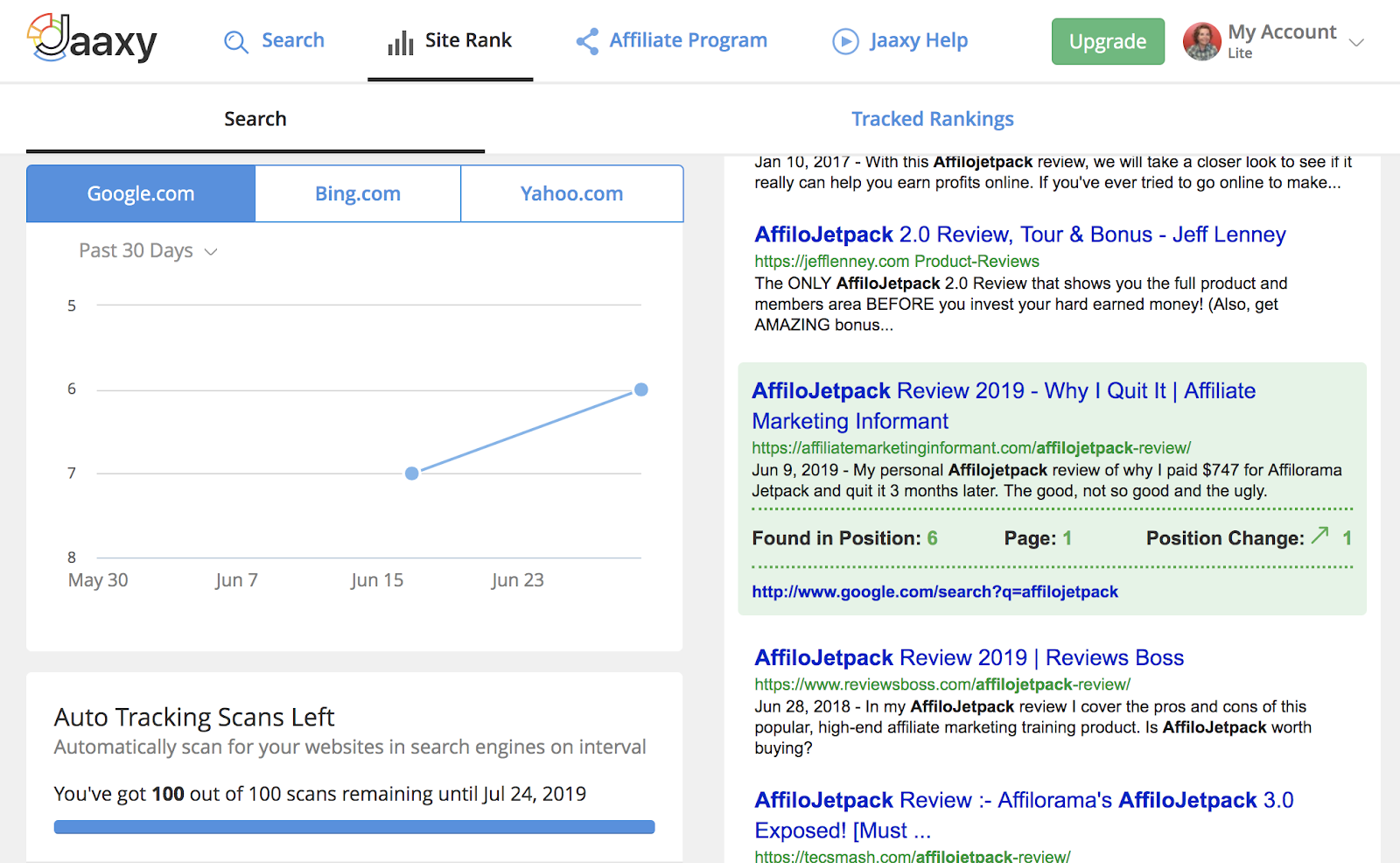Click the Position Change value 1
This screenshot has height=863, width=1400.
click(x=1347, y=538)
